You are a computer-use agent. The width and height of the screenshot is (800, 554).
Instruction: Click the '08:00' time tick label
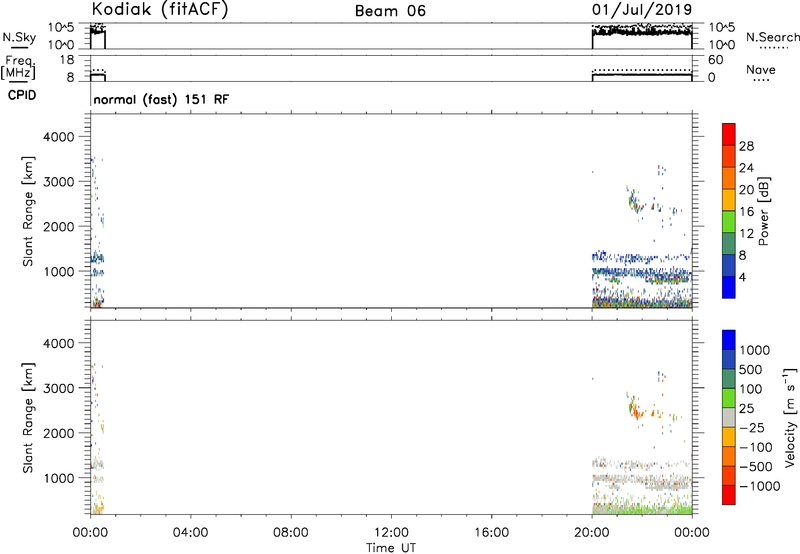290,533
